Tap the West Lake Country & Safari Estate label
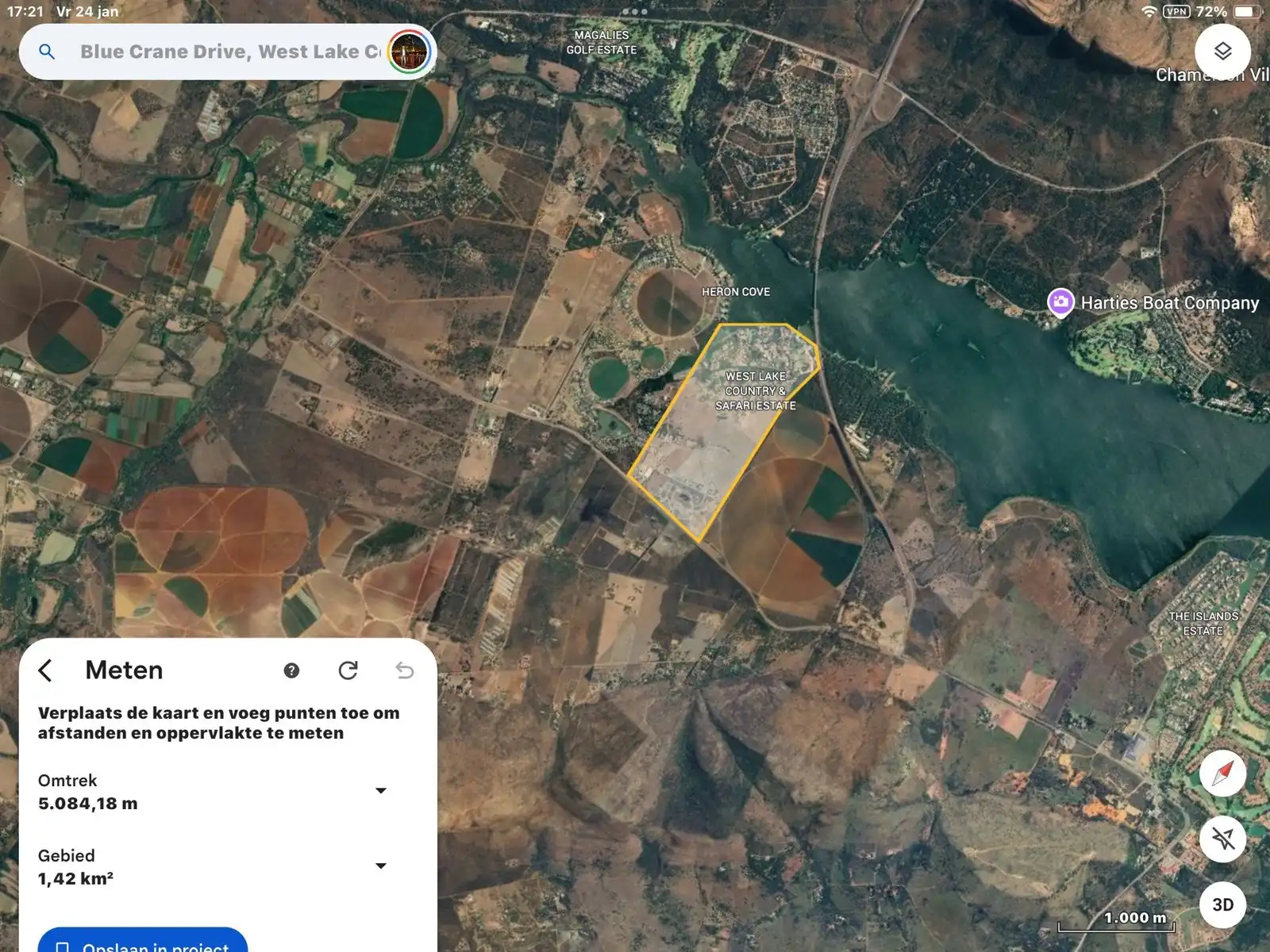This screenshot has width=1270, height=952. coord(755,390)
